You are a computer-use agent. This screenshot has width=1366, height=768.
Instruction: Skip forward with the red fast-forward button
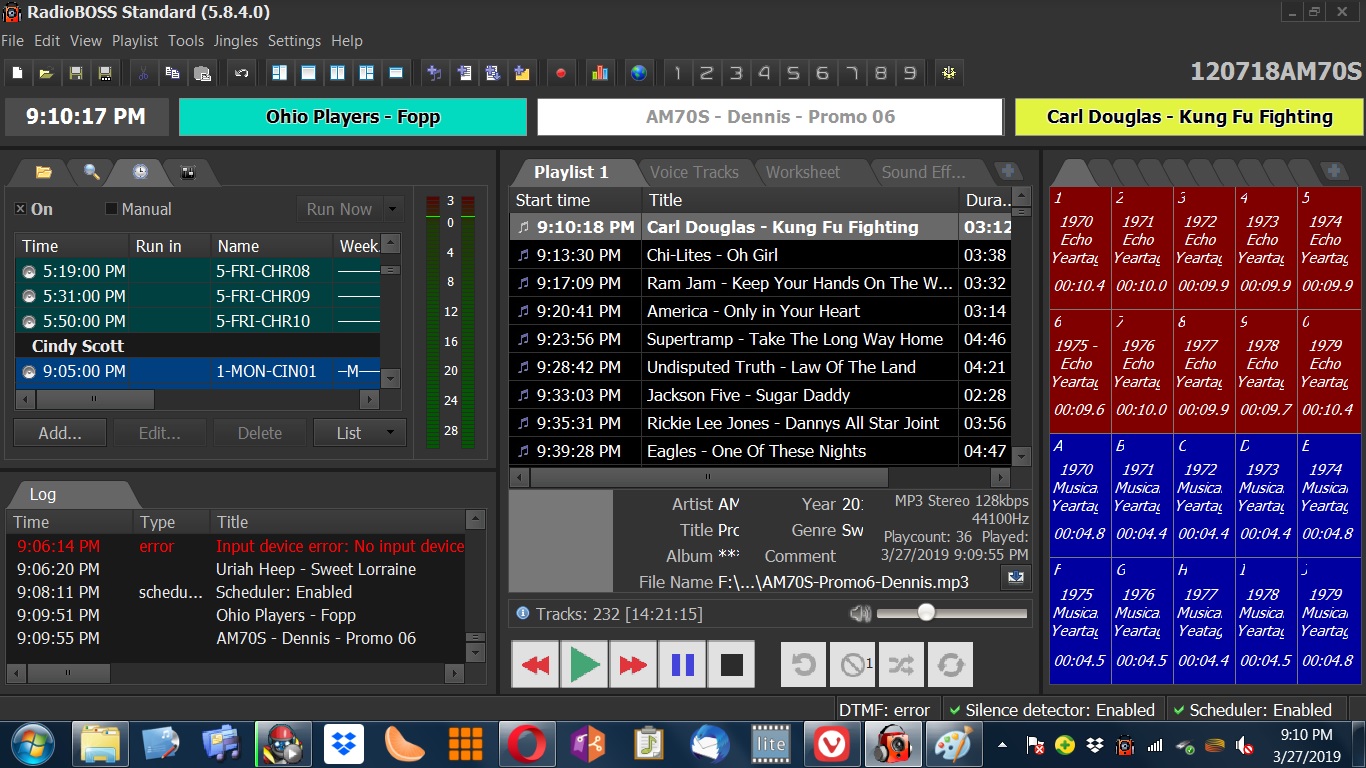pyautogui.click(x=634, y=665)
